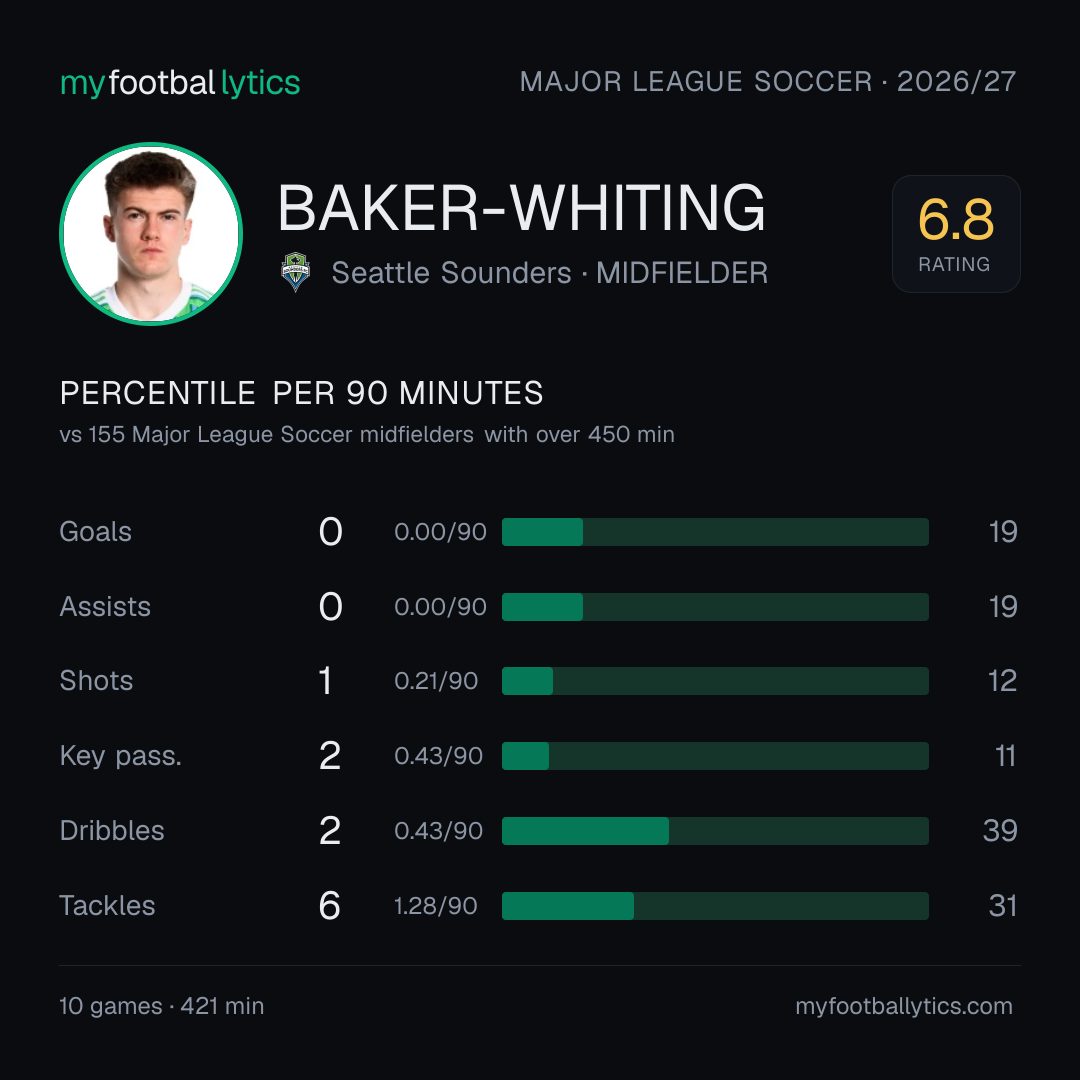Select the Tackles stat label
Screen dimensions: 1080x1080
(x=107, y=906)
